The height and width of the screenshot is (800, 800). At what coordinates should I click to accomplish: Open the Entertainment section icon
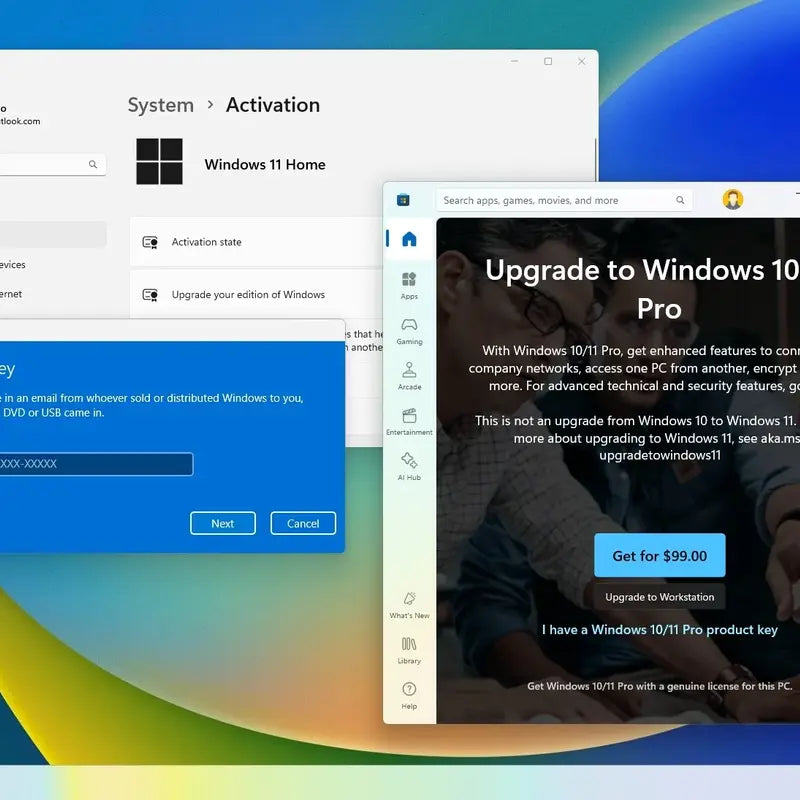coord(409,418)
